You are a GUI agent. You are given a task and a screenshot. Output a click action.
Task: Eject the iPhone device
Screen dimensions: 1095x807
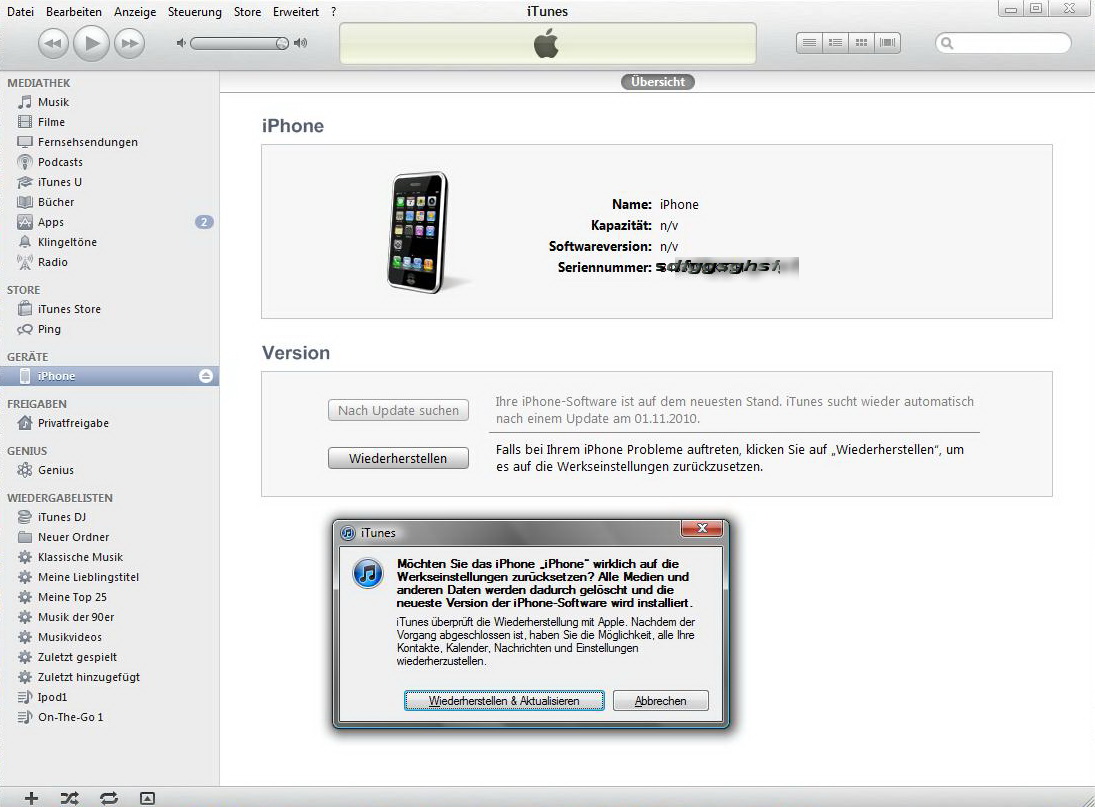[x=205, y=376]
